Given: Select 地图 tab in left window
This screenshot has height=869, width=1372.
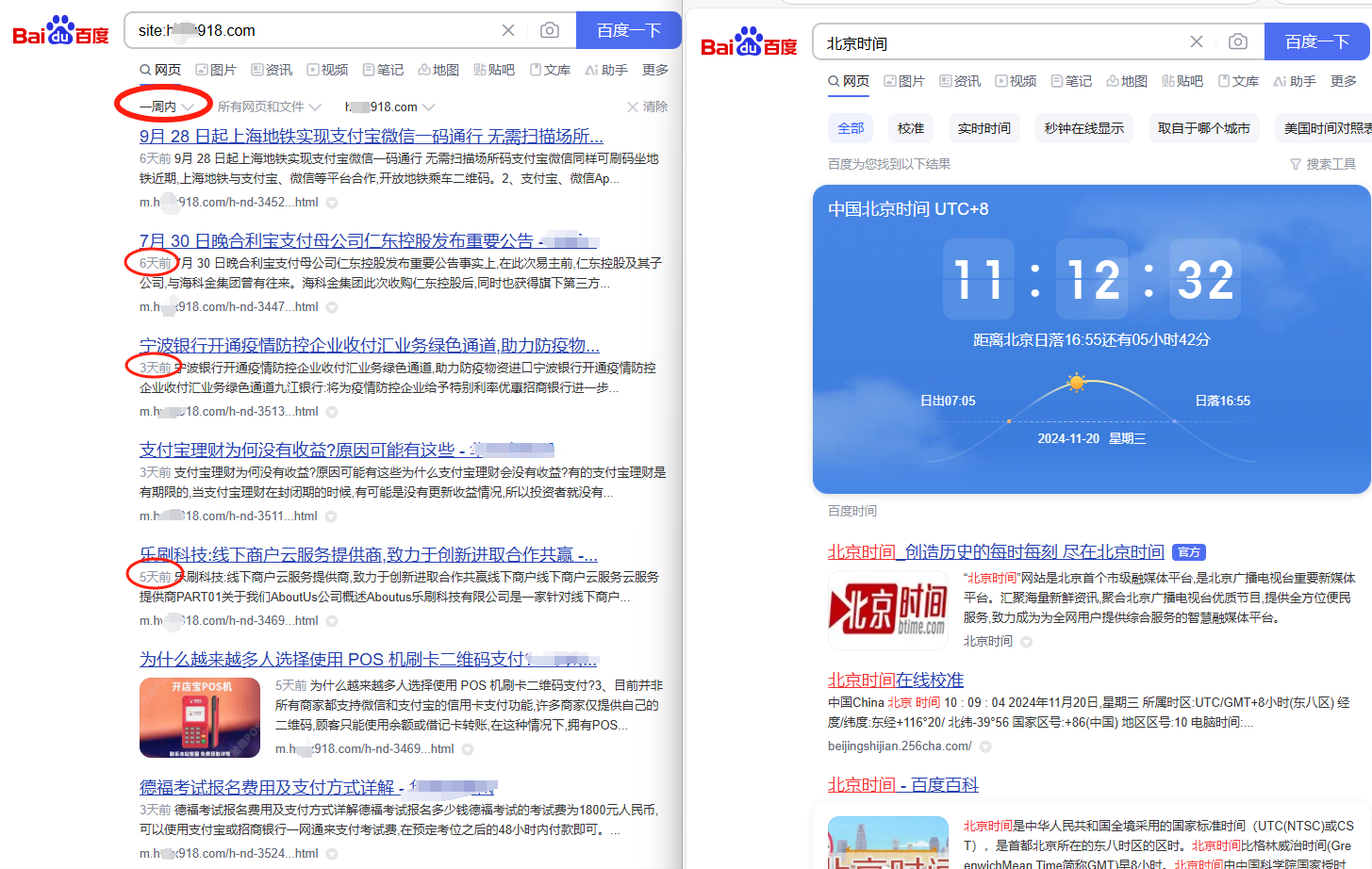Looking at the screenshot, I should tap(438, 70).
